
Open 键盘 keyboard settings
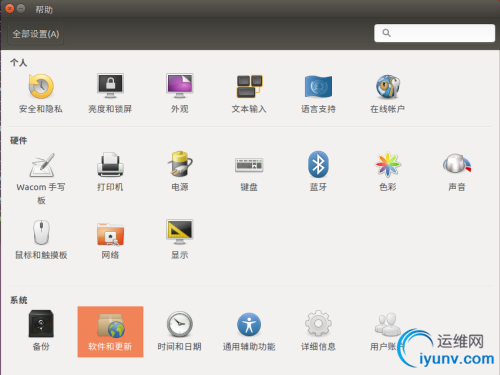click(x=249, y=173)
